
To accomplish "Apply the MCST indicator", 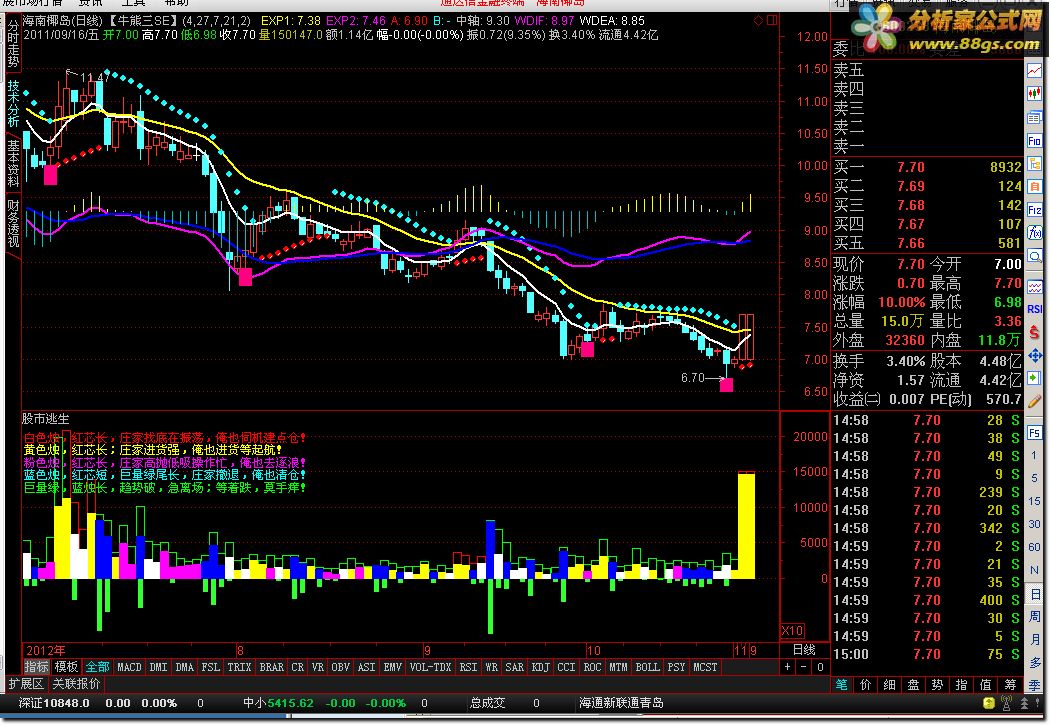I will tap(705, 667).
